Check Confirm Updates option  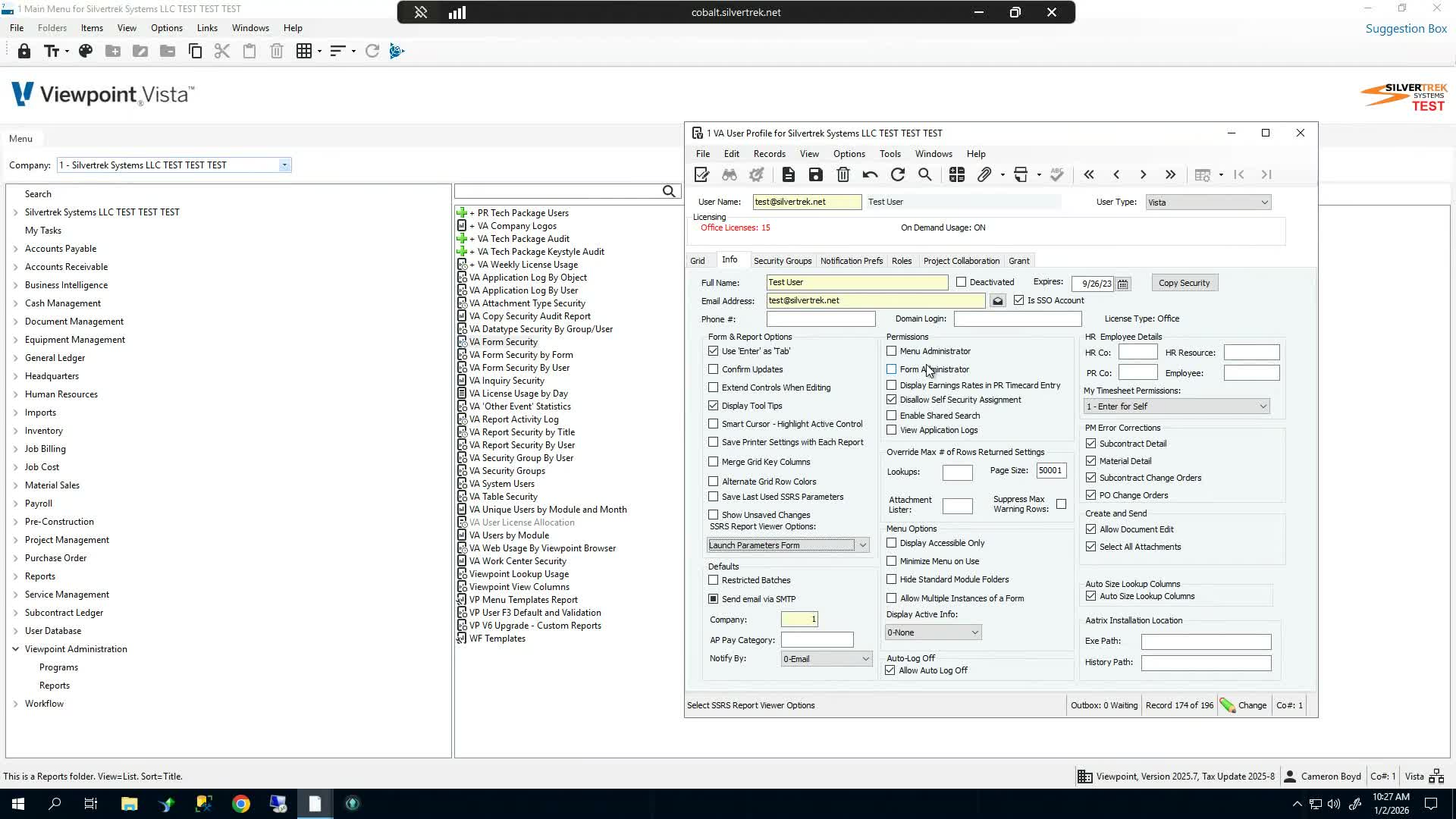(714, 369)
